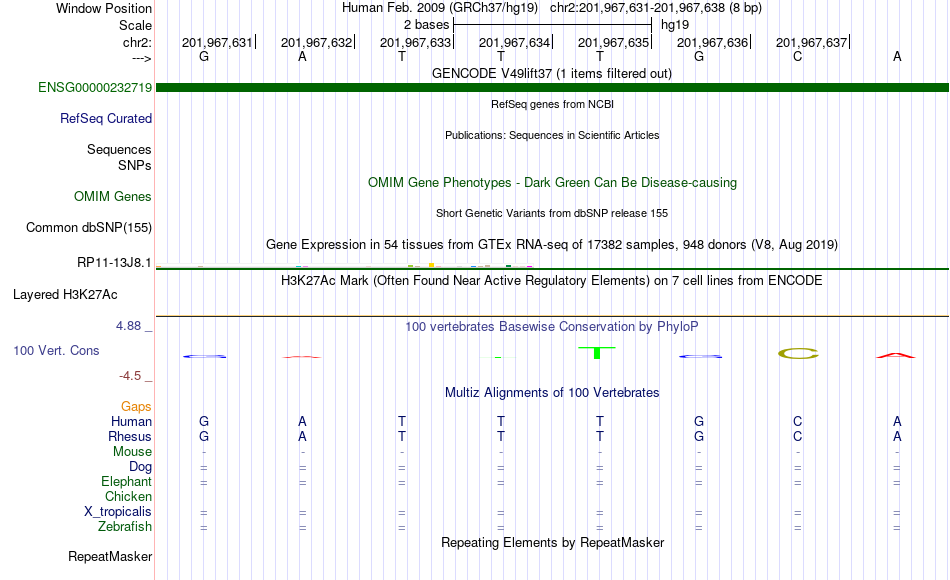Click the 4.88 PhyloP upper scale value

(128, 326)
